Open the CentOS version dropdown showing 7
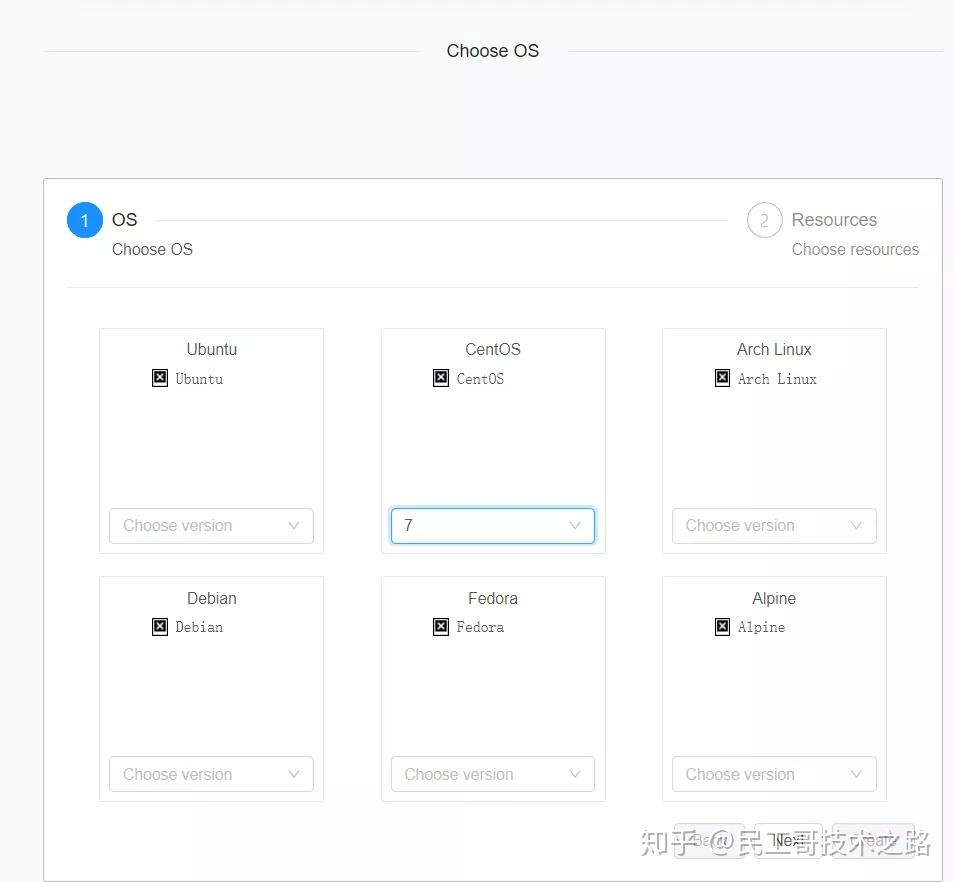955x882 pixels. tap(492, 525)
